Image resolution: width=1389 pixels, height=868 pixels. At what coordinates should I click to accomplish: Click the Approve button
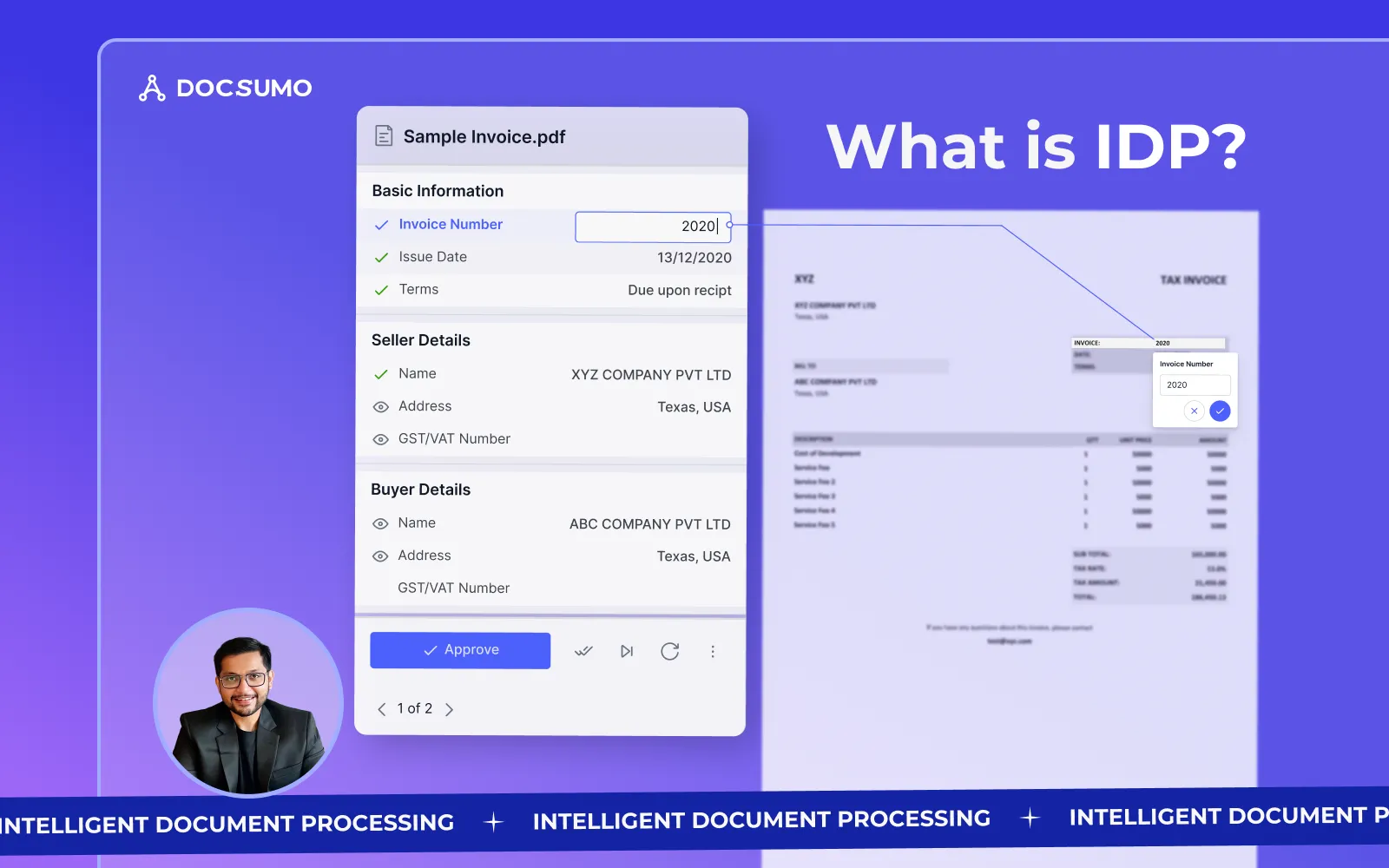tap(460, 649)
